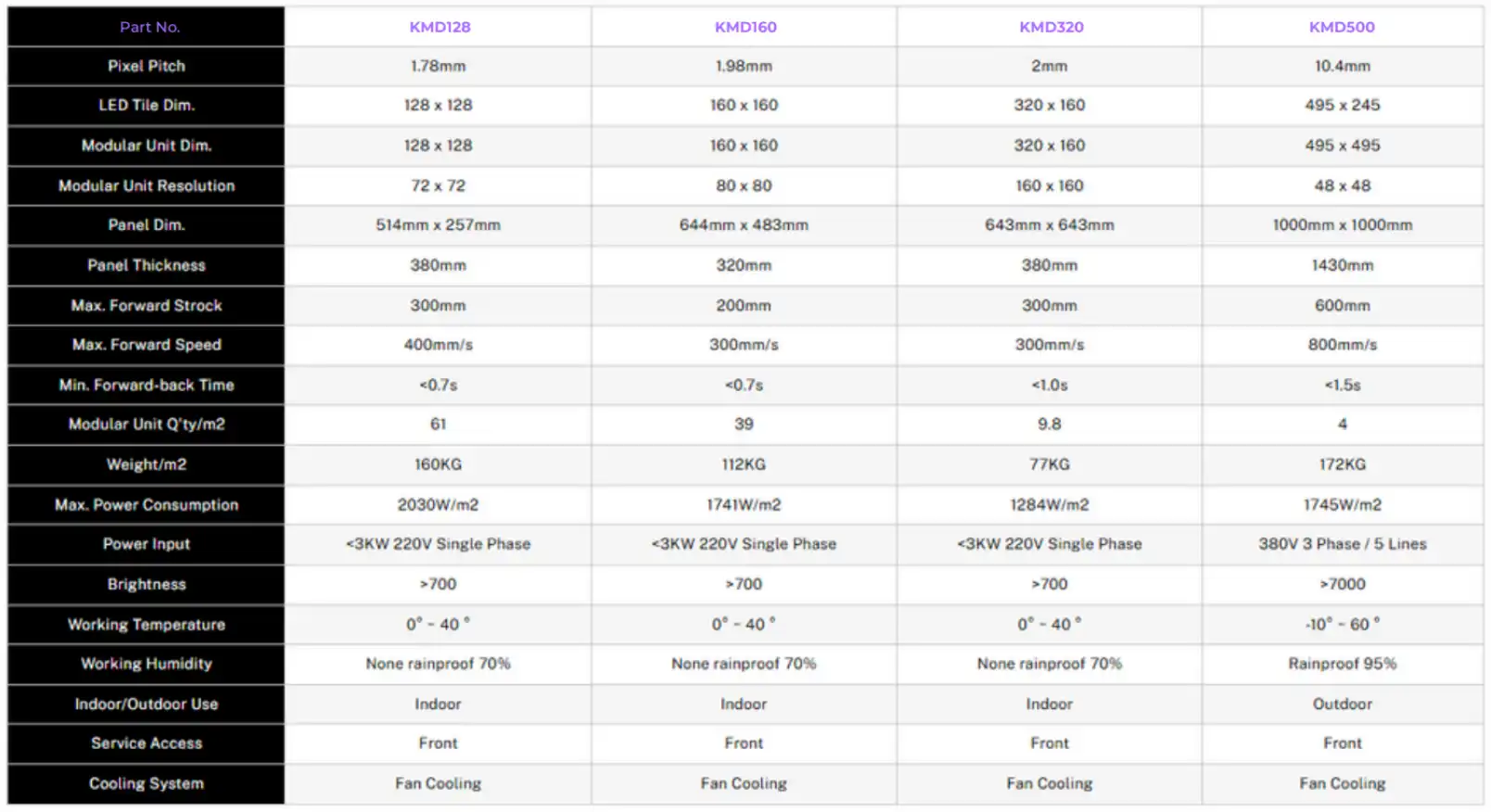Screen dimensions: 1491x812
Task: Click the Max. Power Consumption label
Action: tap(147, 504)
